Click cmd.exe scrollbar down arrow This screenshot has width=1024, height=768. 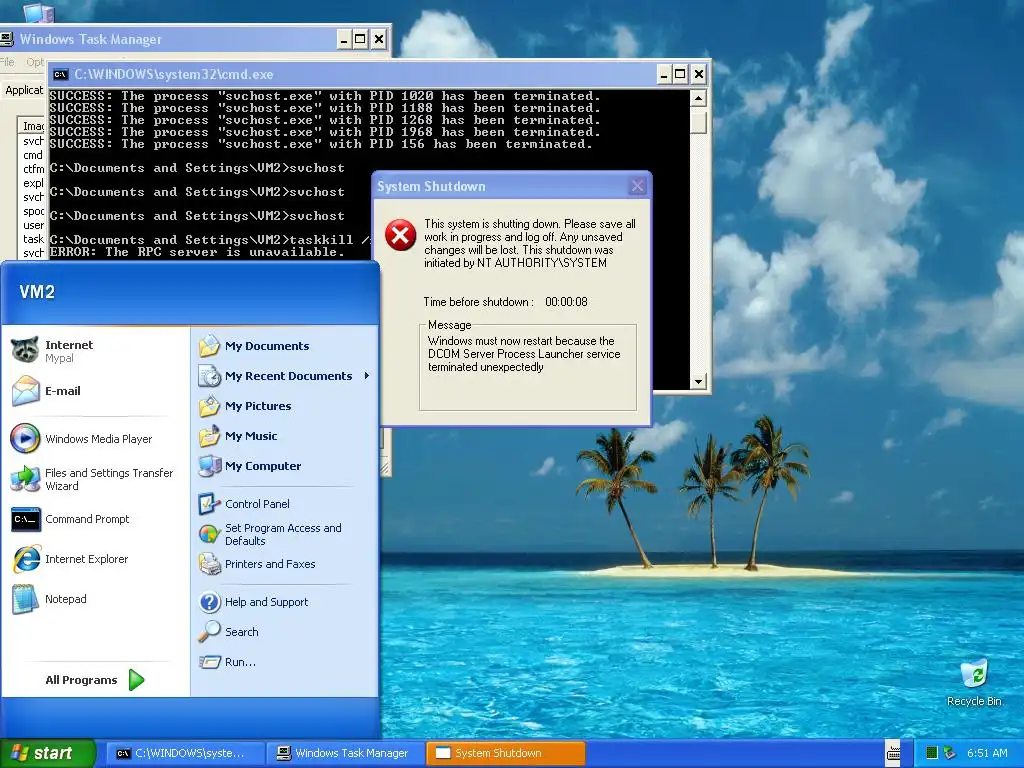[x=698, y=381]
